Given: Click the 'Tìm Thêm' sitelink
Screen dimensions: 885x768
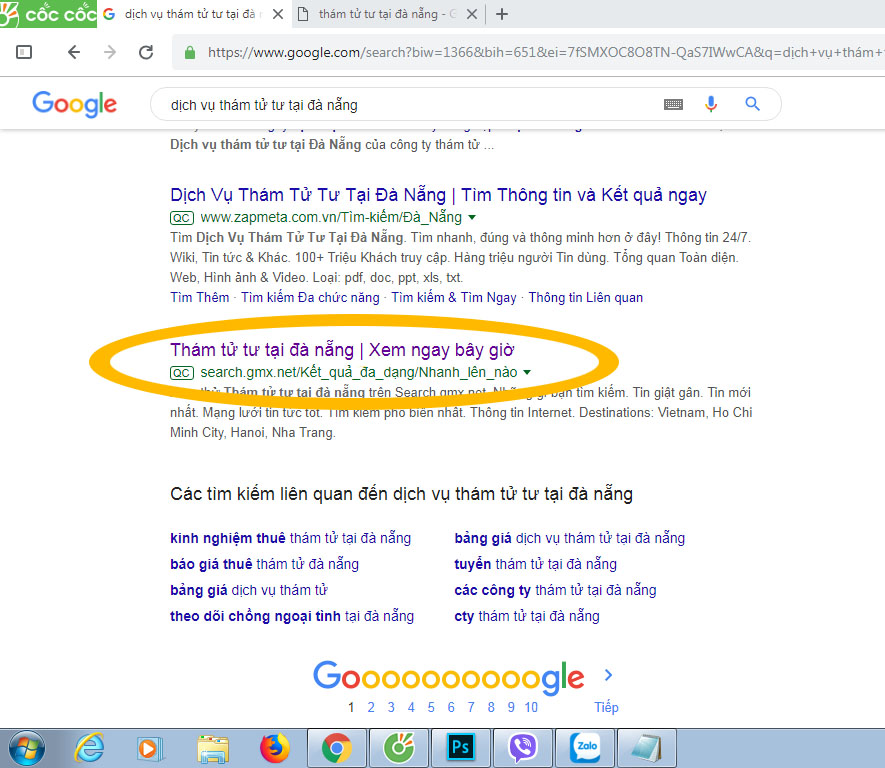Looking at the screenshot, I should point(200,297).
